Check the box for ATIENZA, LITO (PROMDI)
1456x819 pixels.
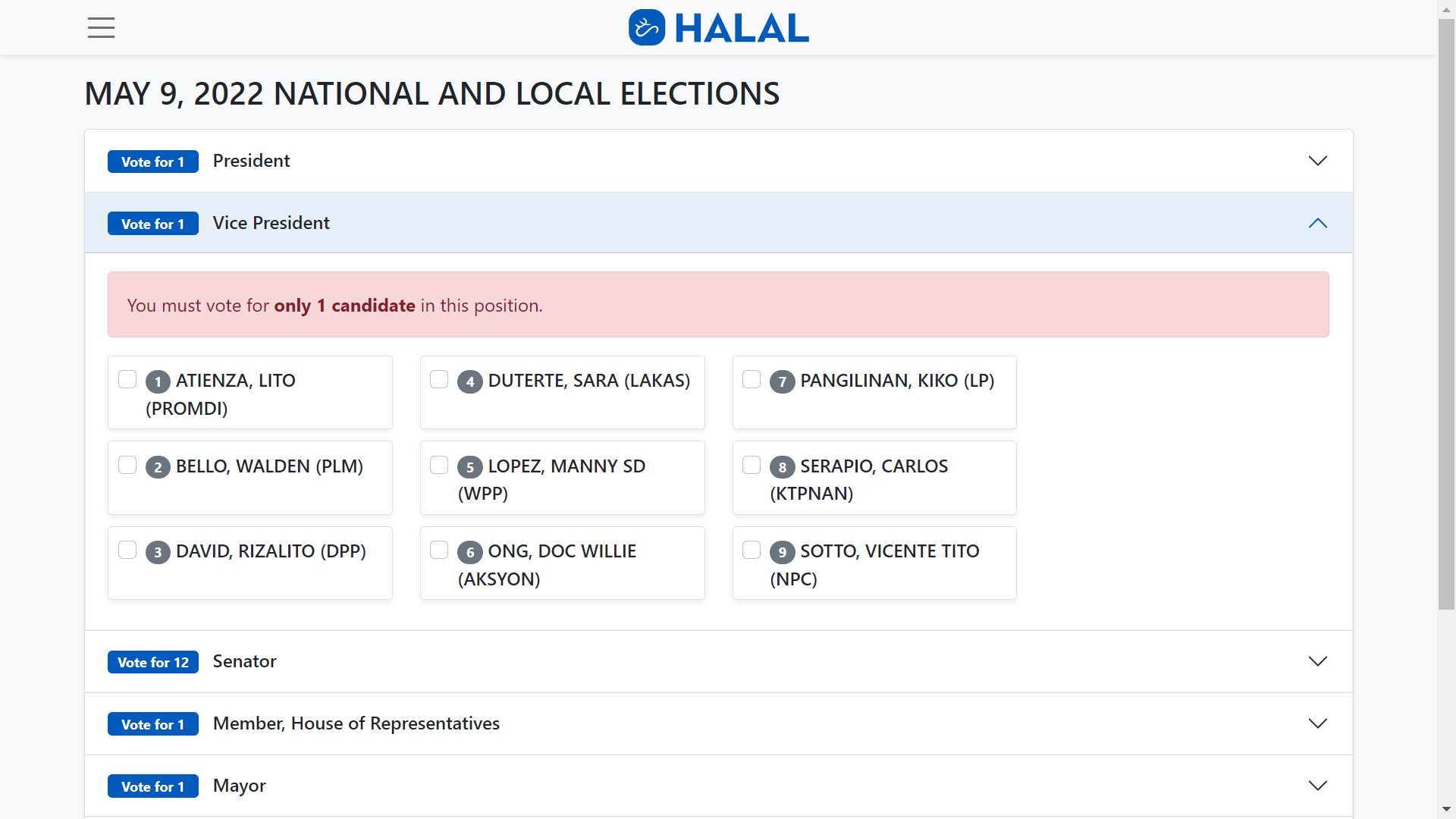coord(127,380)
